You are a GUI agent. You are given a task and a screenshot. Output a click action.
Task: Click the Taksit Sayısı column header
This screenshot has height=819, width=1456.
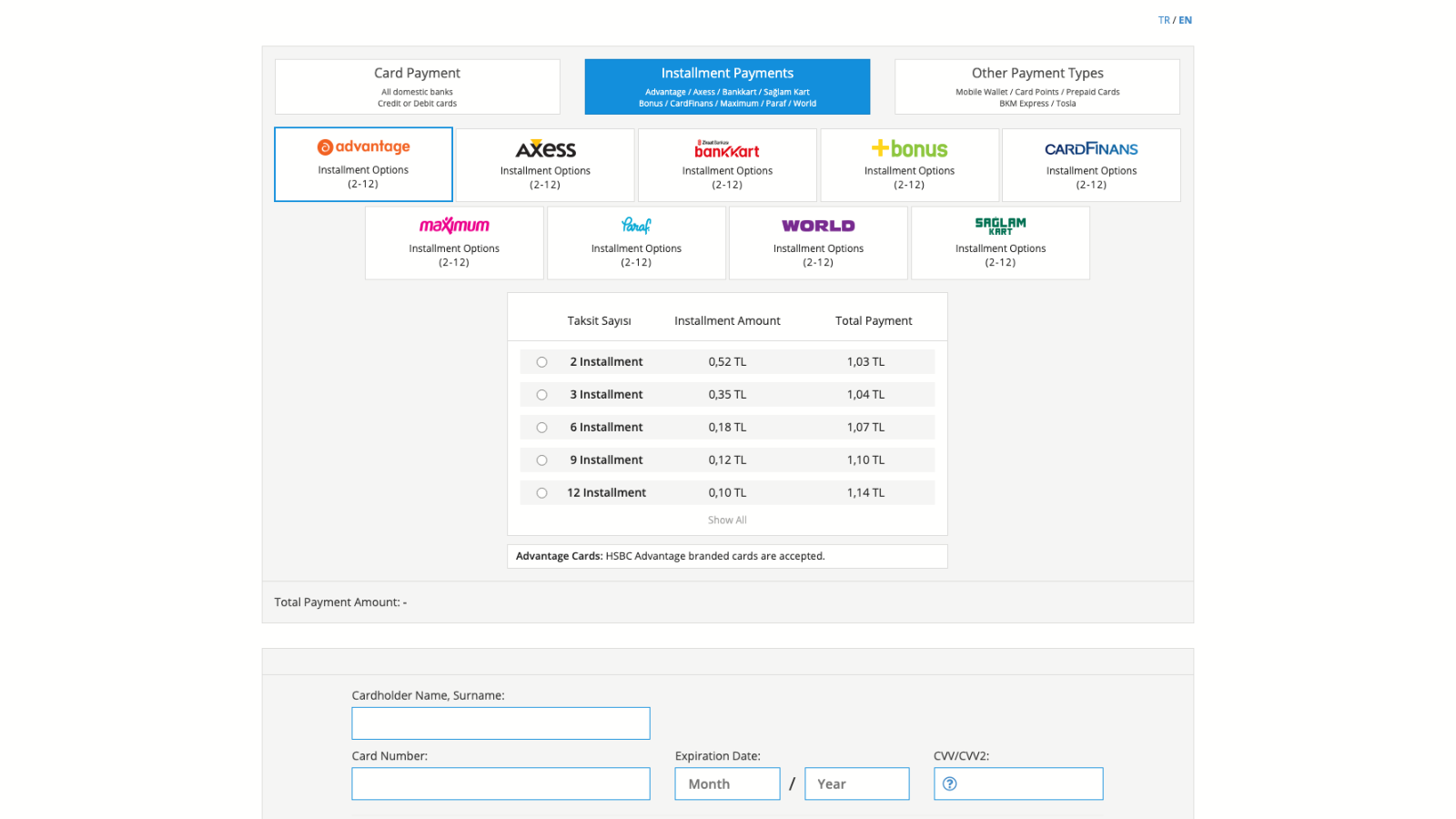tap(599, 321)
